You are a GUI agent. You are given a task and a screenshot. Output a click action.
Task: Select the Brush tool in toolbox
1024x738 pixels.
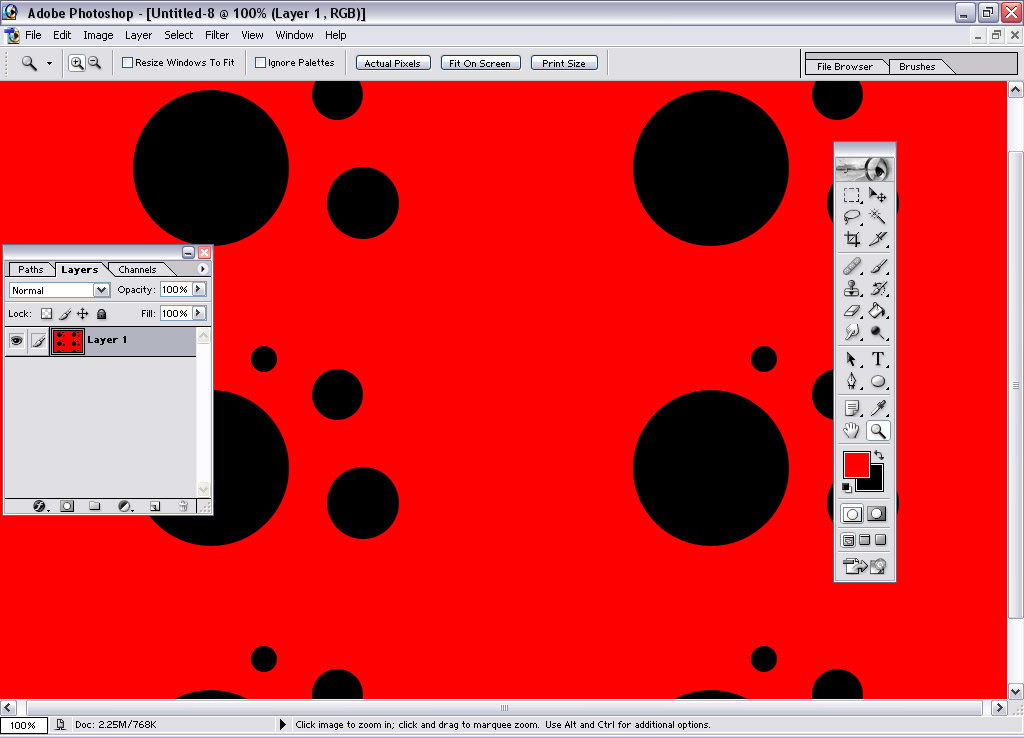[x=878, y=266]
